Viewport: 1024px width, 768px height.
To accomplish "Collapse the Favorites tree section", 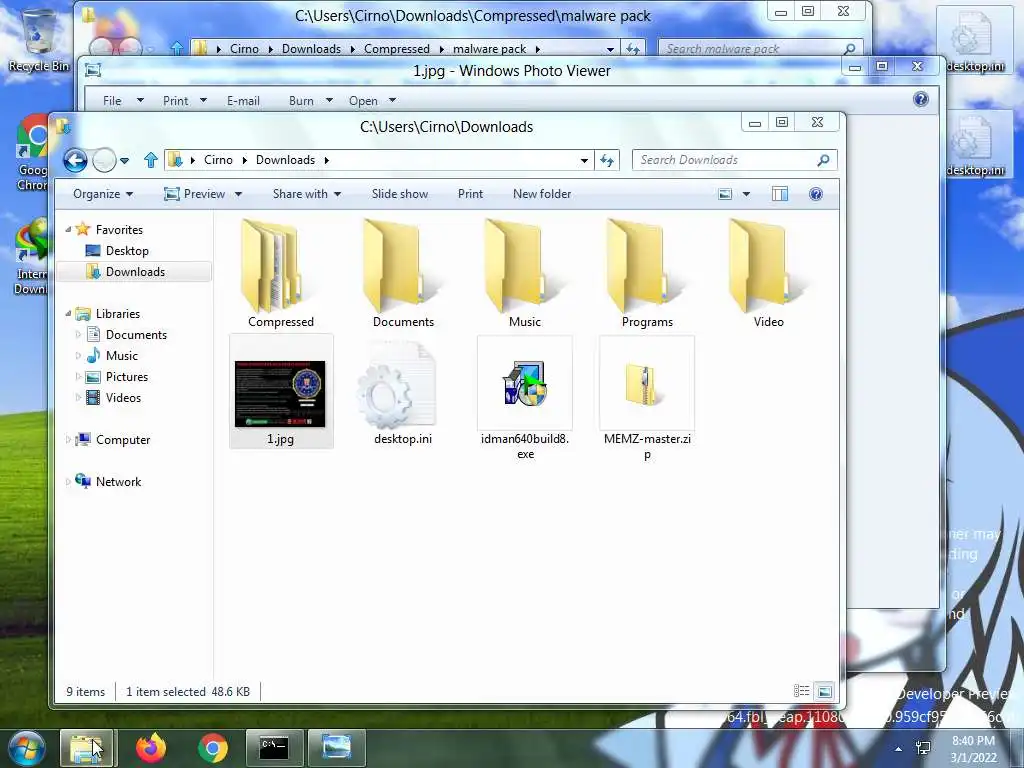I will pyautogui.click(x=69, y=229).
